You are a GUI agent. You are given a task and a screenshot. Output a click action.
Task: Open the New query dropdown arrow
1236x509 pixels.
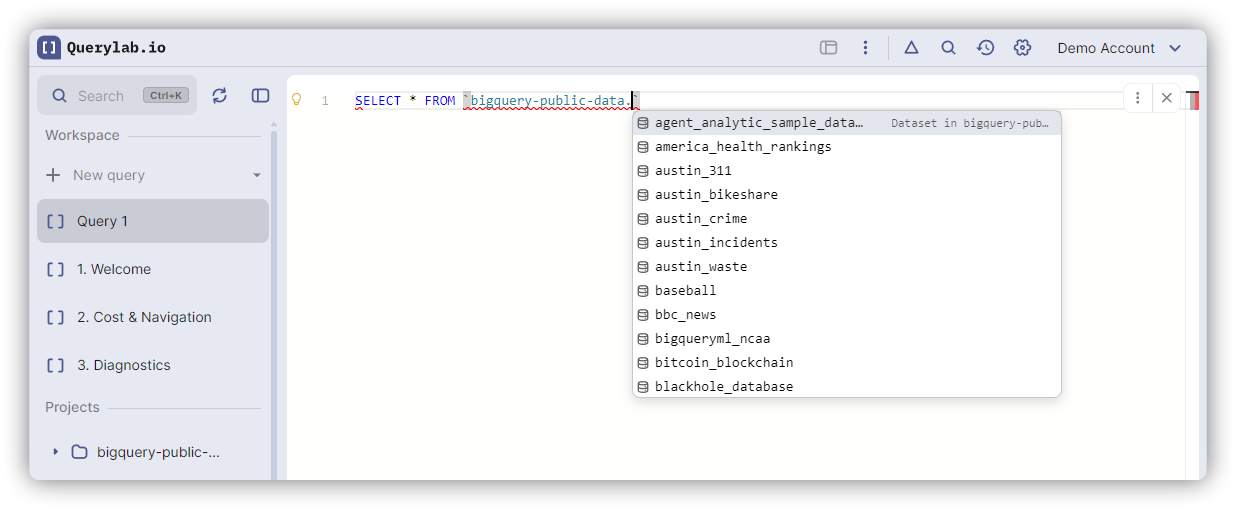(257, 175)
